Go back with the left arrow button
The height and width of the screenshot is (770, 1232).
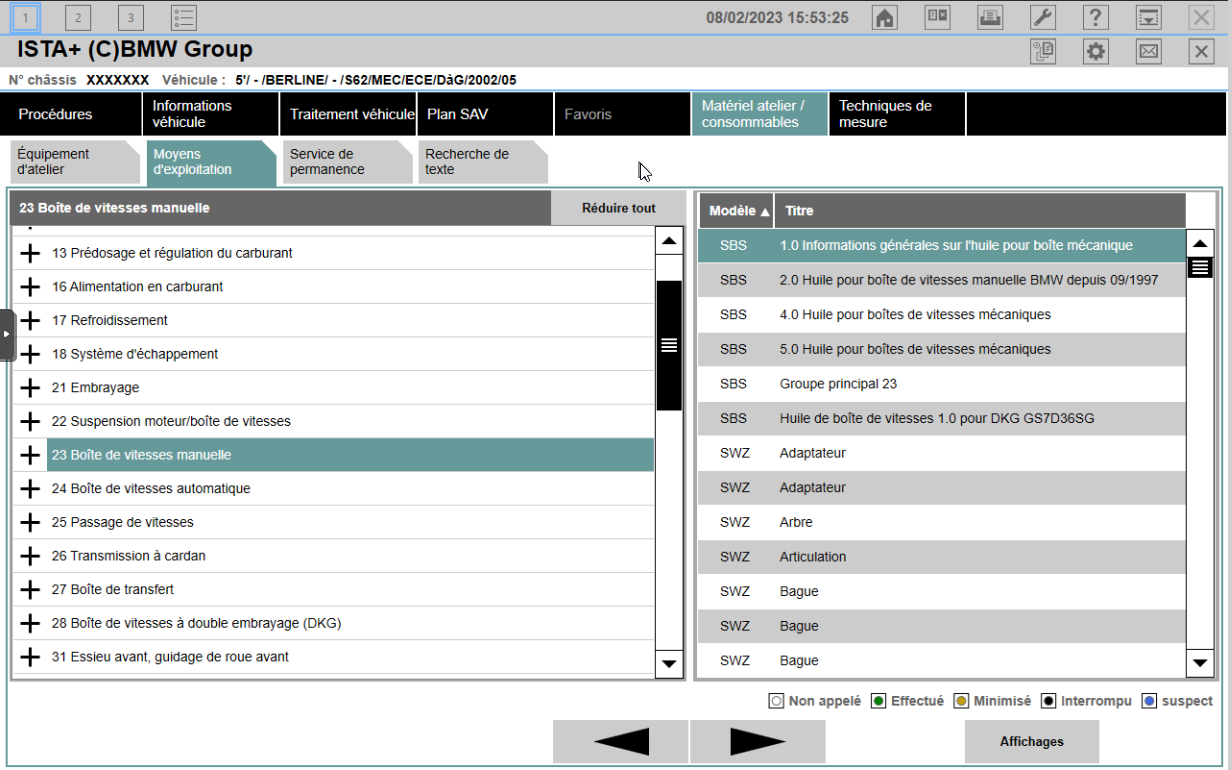pyautogui.click(x=621, y=742)
